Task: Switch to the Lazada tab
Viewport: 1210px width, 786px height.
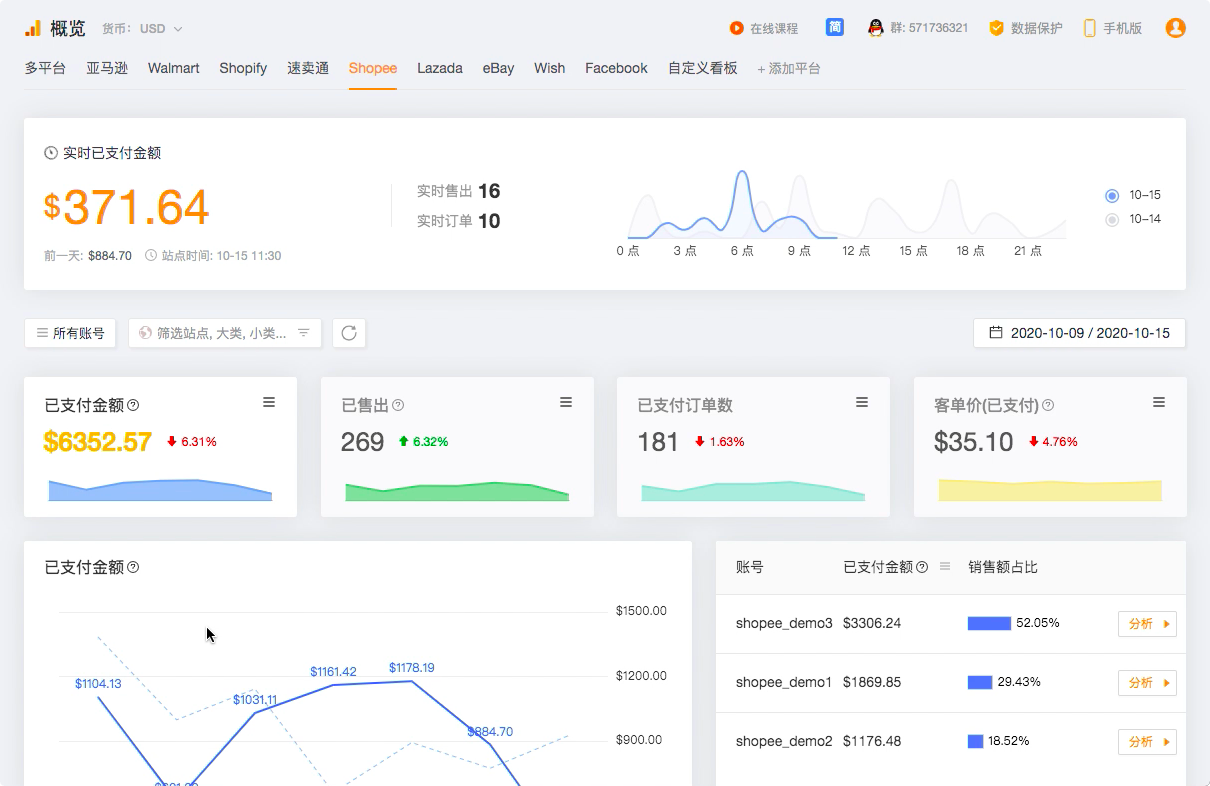Action: point(440,68)
